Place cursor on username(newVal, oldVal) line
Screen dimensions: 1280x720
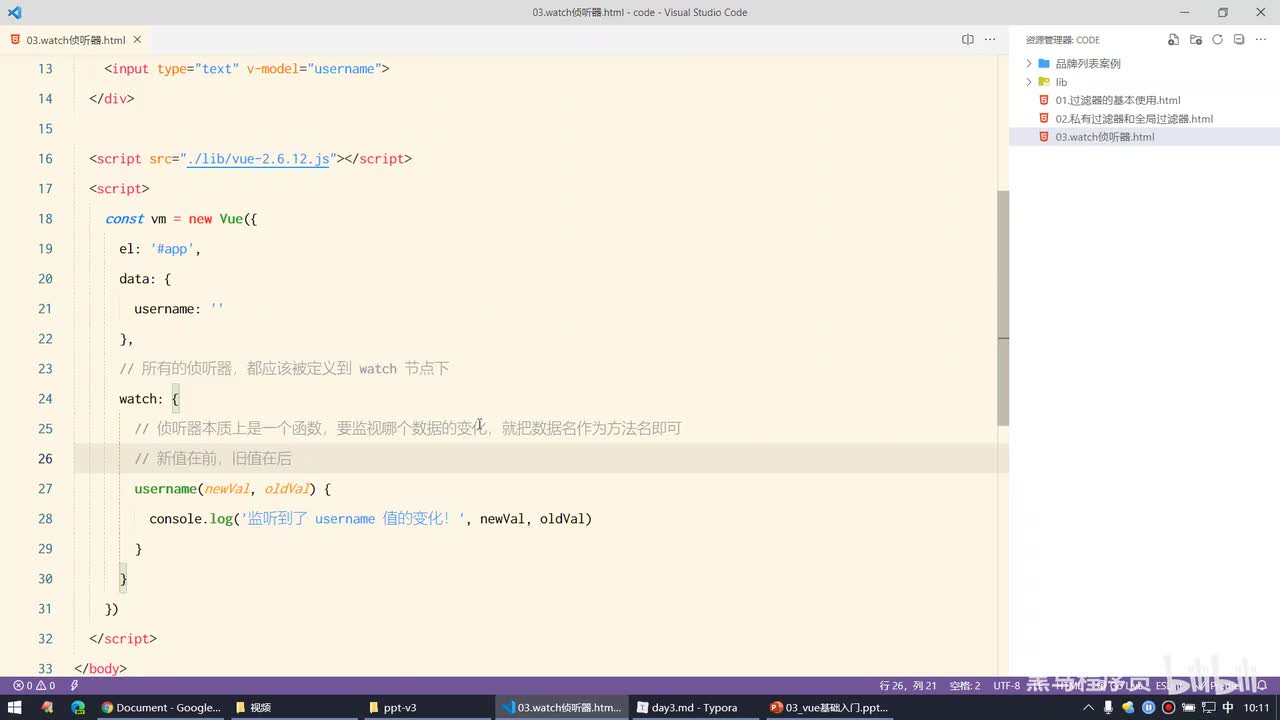(x=232, y=488)
